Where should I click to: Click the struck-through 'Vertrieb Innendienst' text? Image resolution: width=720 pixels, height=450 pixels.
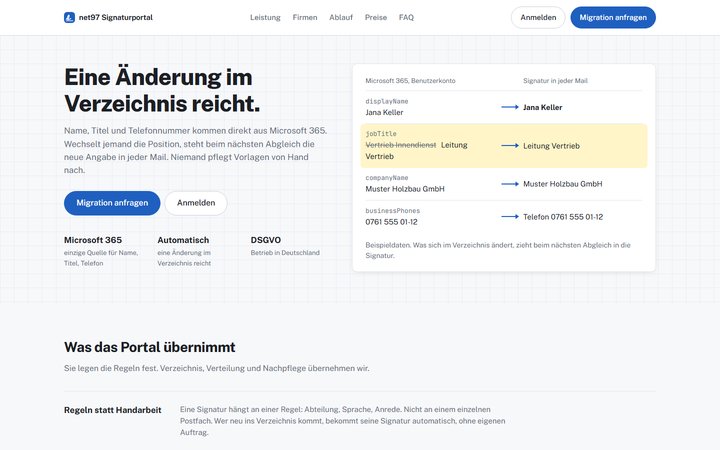(400, 145)
